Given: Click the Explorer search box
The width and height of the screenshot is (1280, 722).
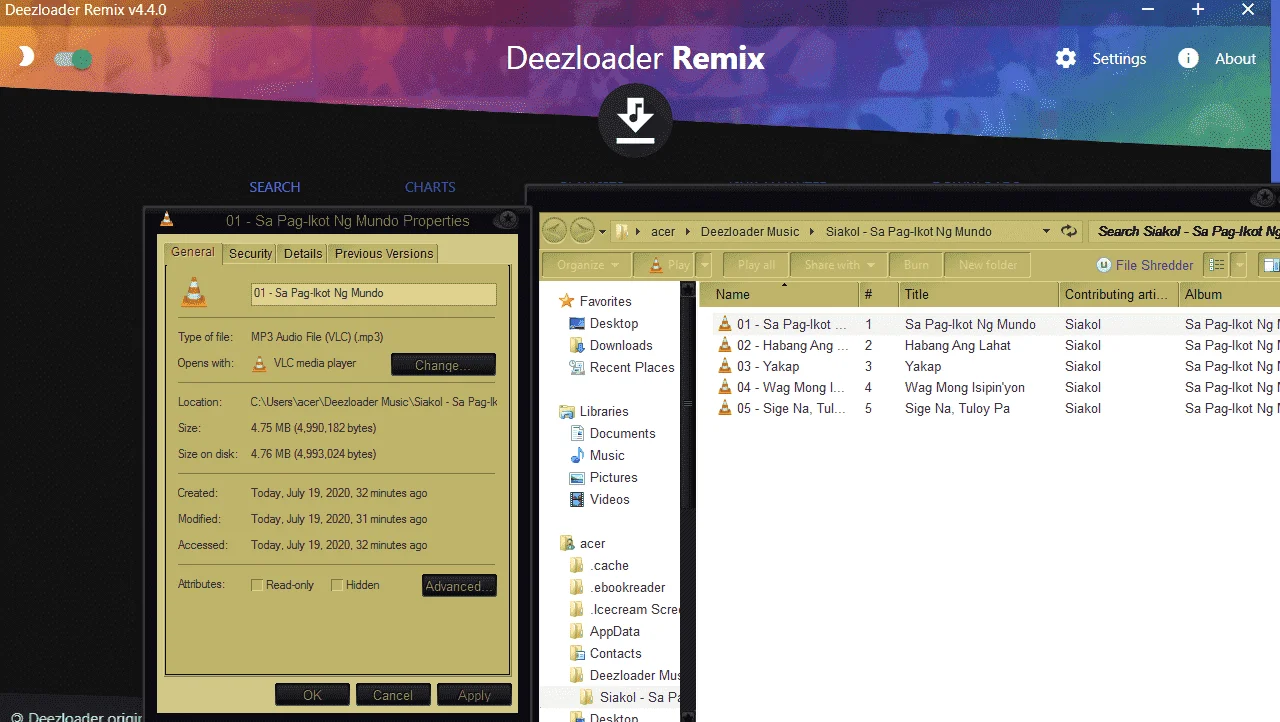Looking at the screenshot, I should point(1185,231).
